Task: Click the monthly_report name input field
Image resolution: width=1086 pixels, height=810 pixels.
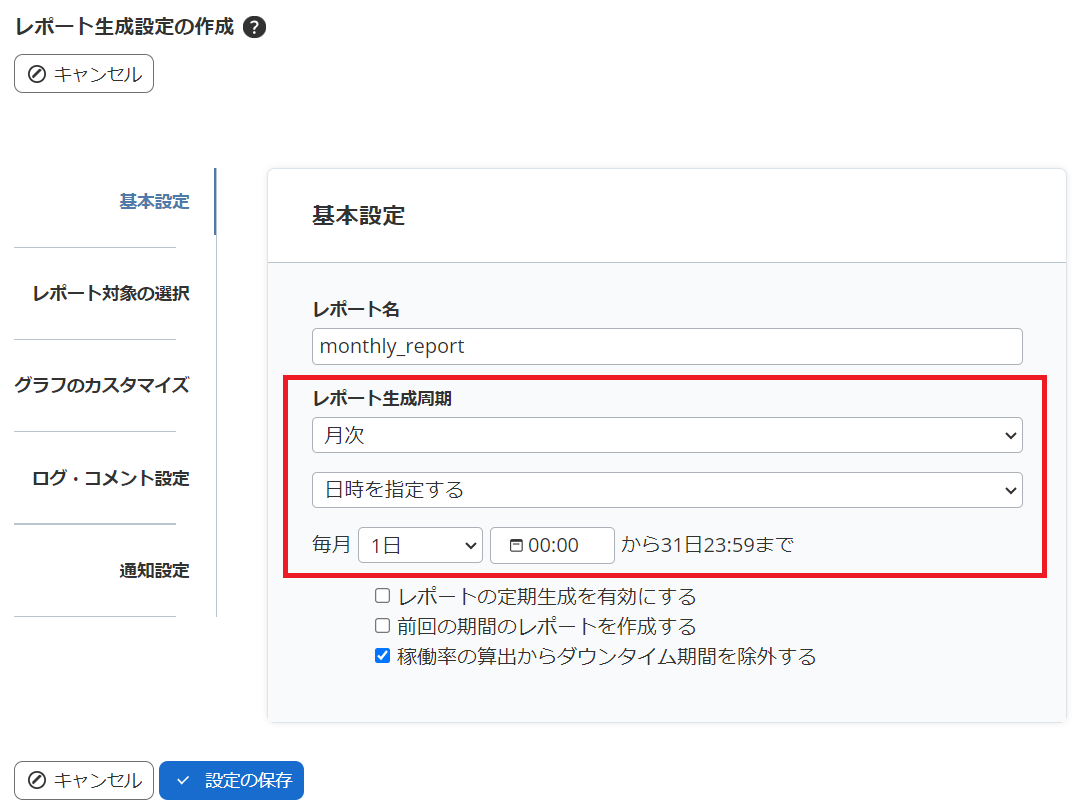Action: tap(667, 346)
